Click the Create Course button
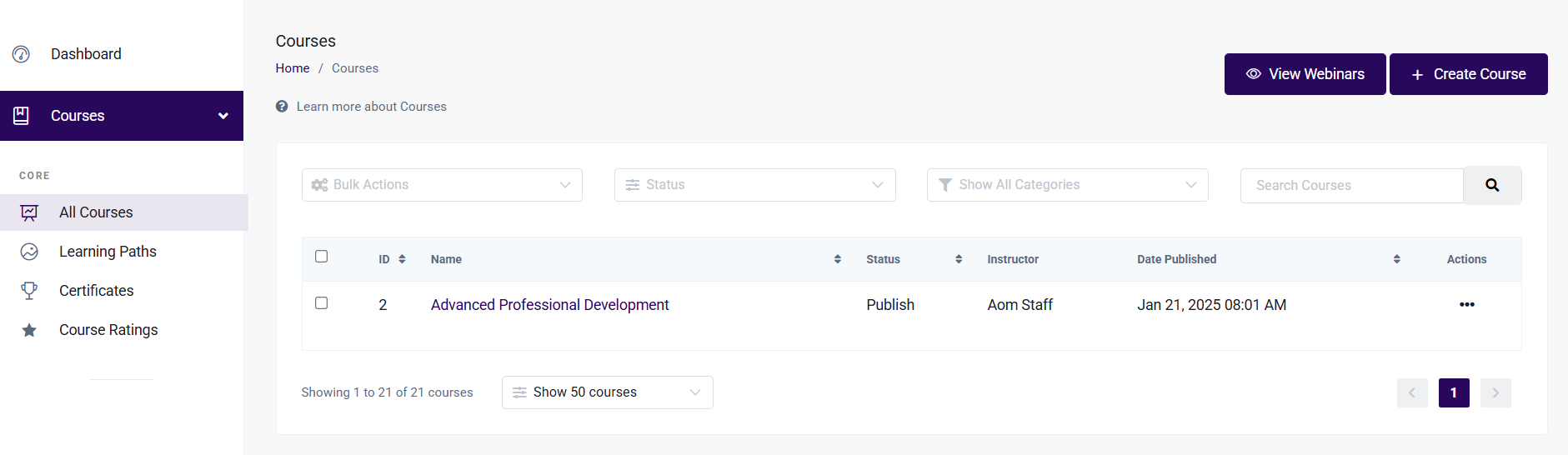The width and height of the screenshot is (1568, 455). pos(1469,74)
